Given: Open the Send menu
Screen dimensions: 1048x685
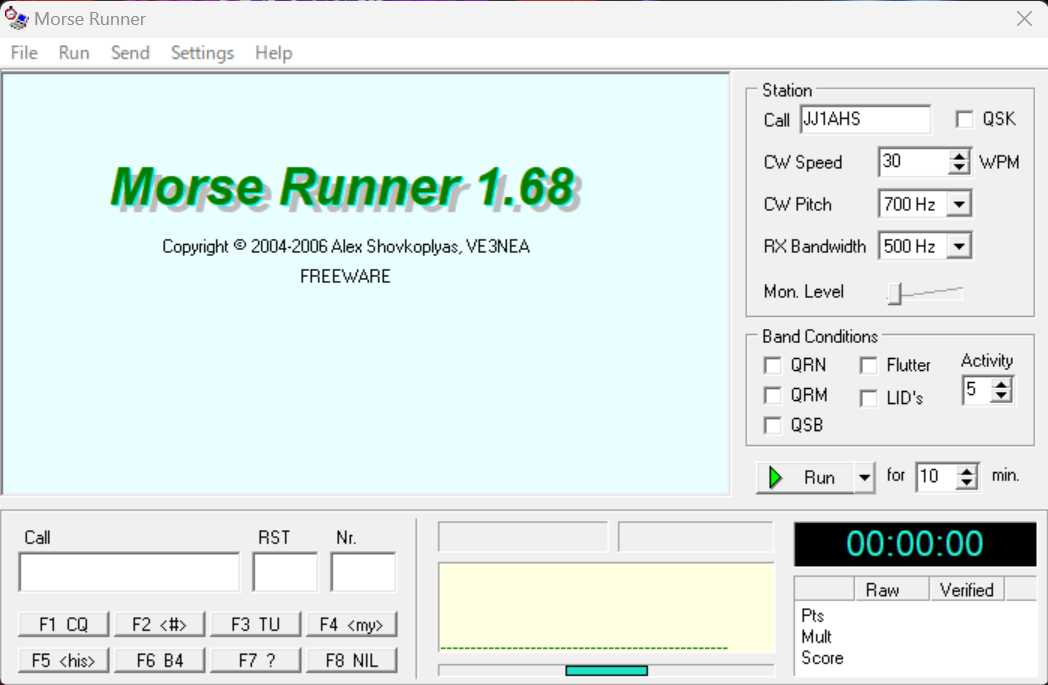Looking at the screenshot, I should coord(130,53).
